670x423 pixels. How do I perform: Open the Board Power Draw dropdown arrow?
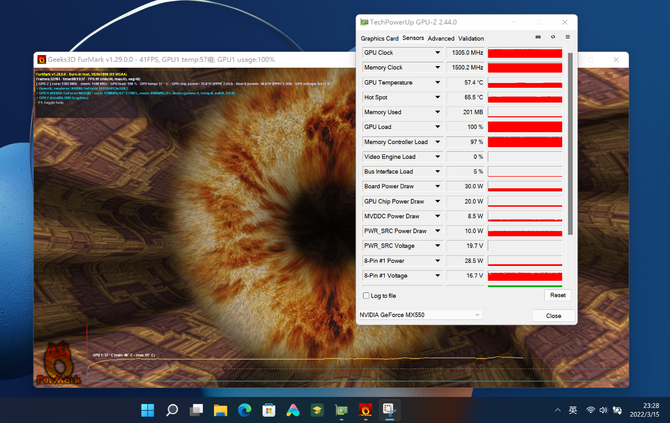(437, 186)
